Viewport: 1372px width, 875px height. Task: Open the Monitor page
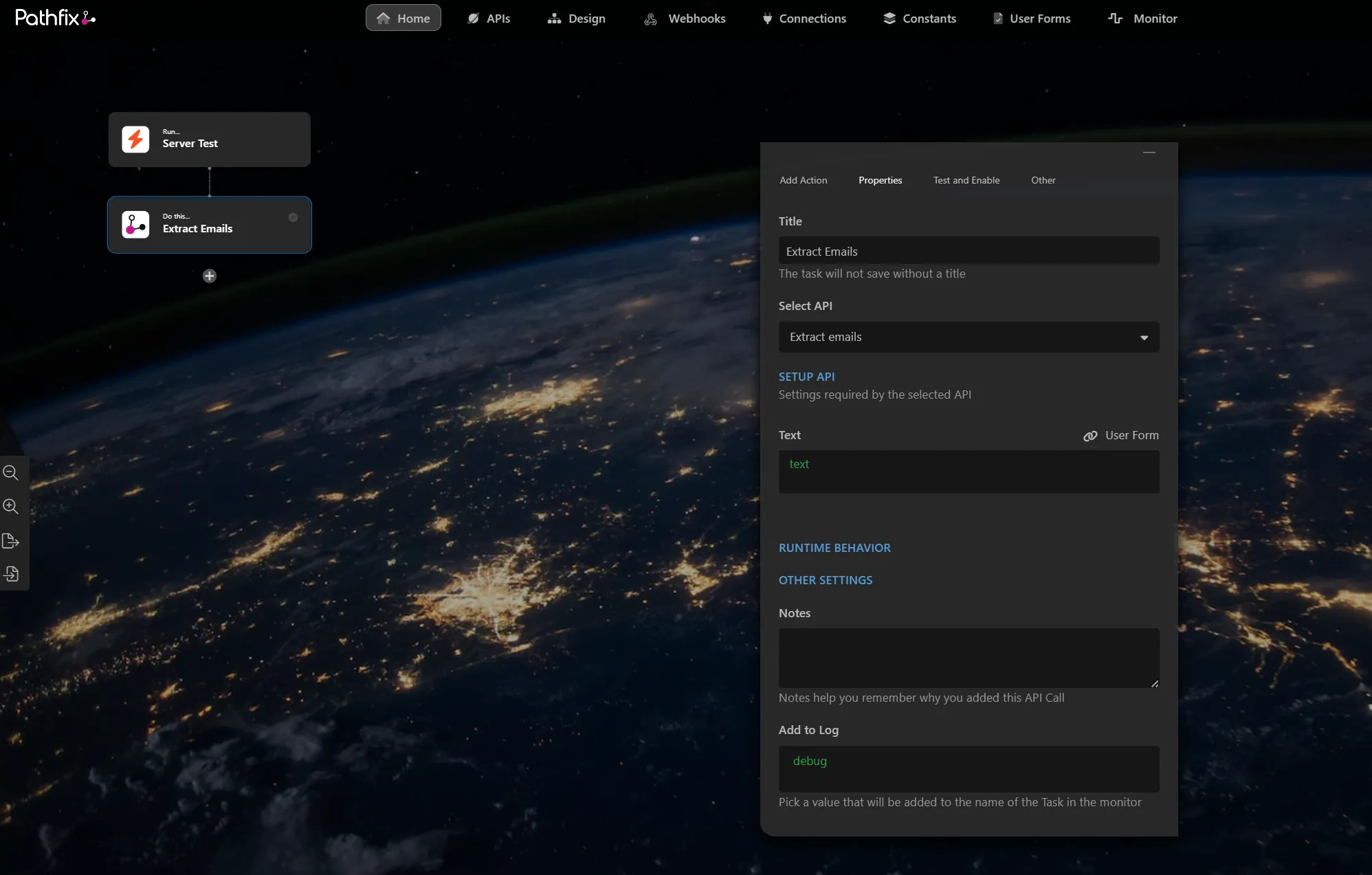1142,19
